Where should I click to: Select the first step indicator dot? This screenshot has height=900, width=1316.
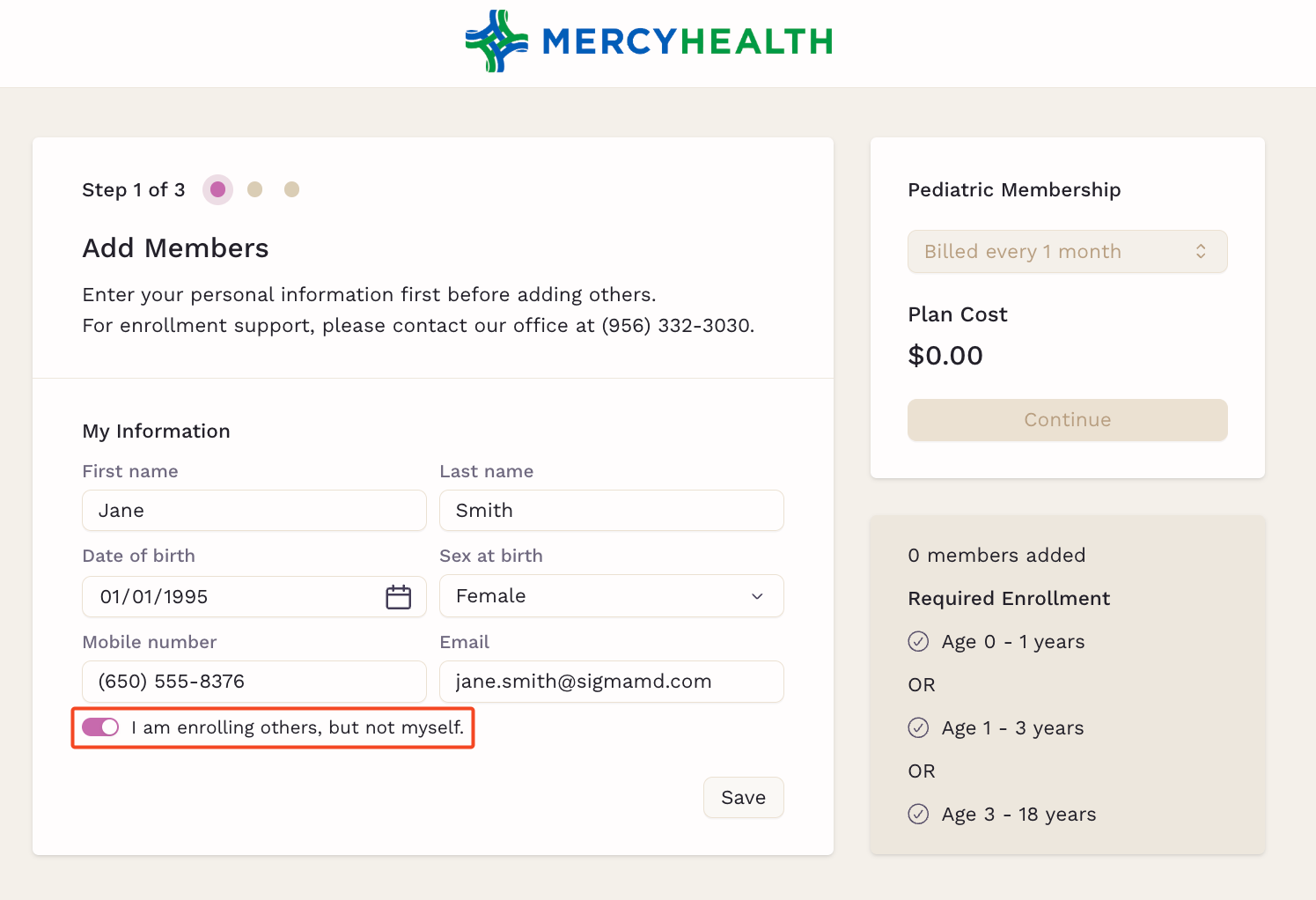pos(217,189)
